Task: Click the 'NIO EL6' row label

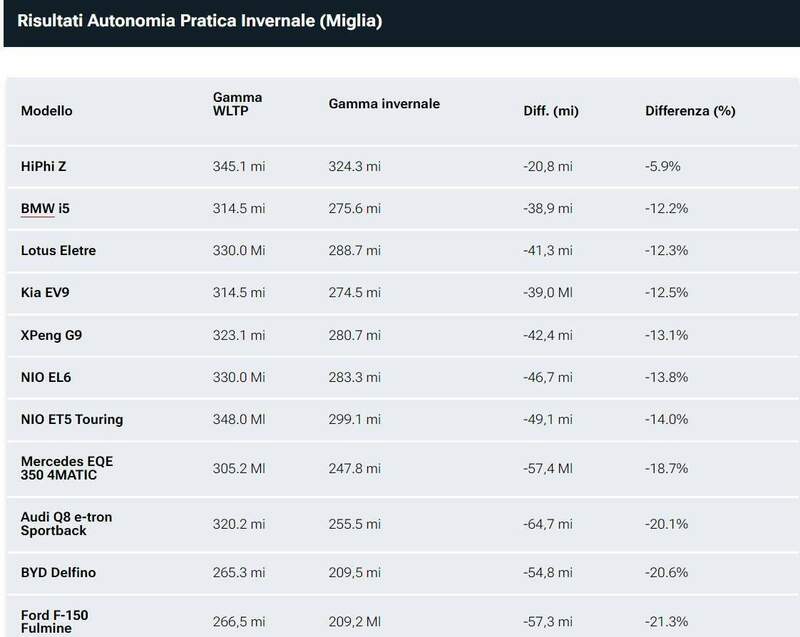Action: coord(46,376)
